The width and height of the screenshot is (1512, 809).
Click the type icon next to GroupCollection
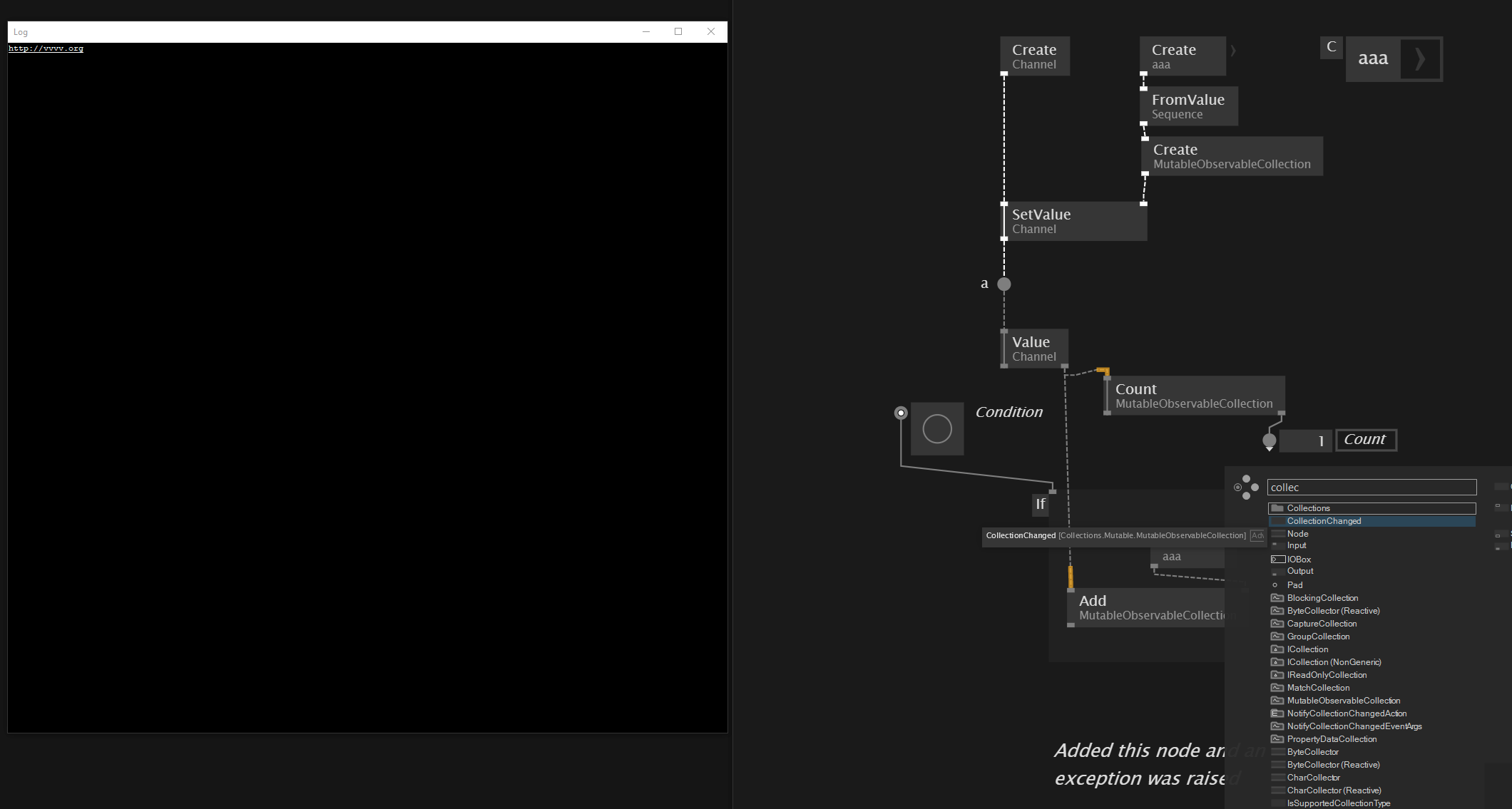tap(1277, 637)
